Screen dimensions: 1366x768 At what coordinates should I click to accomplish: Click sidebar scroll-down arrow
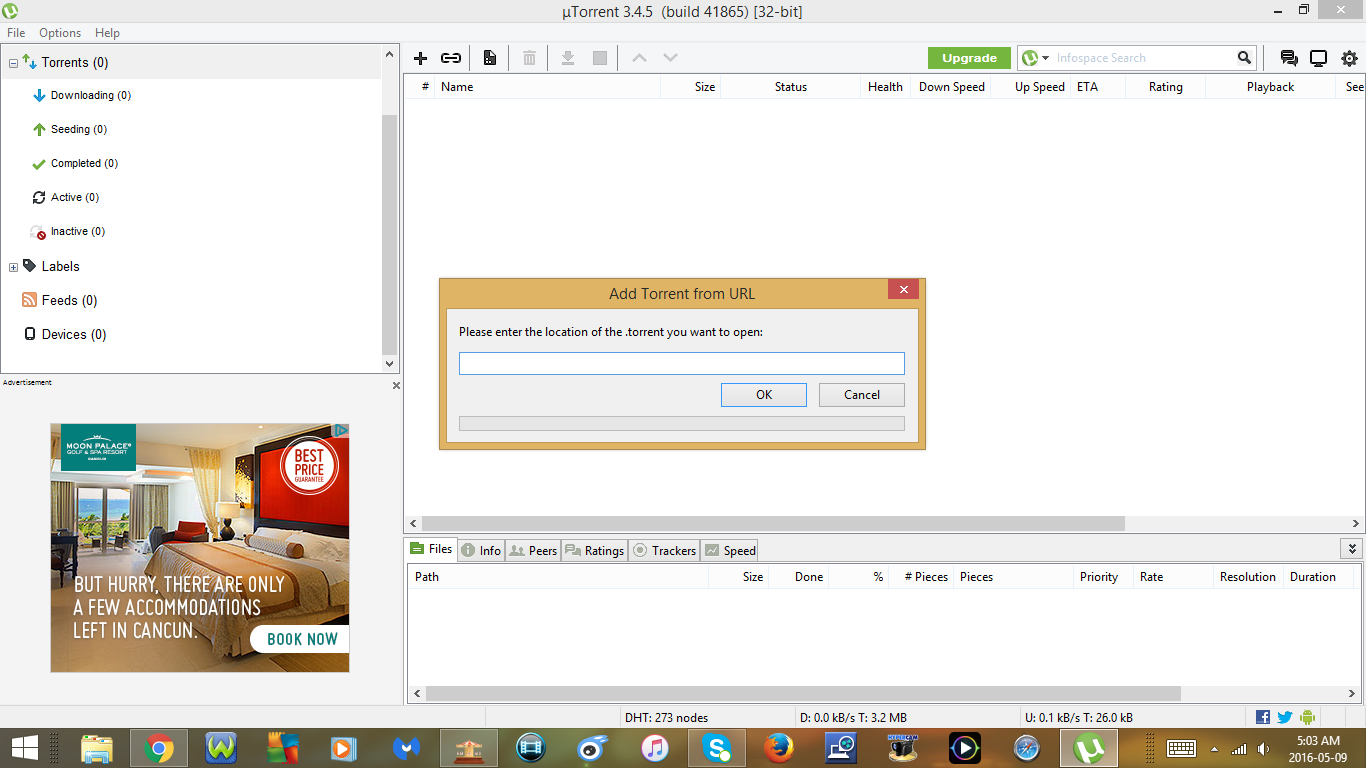390,364
